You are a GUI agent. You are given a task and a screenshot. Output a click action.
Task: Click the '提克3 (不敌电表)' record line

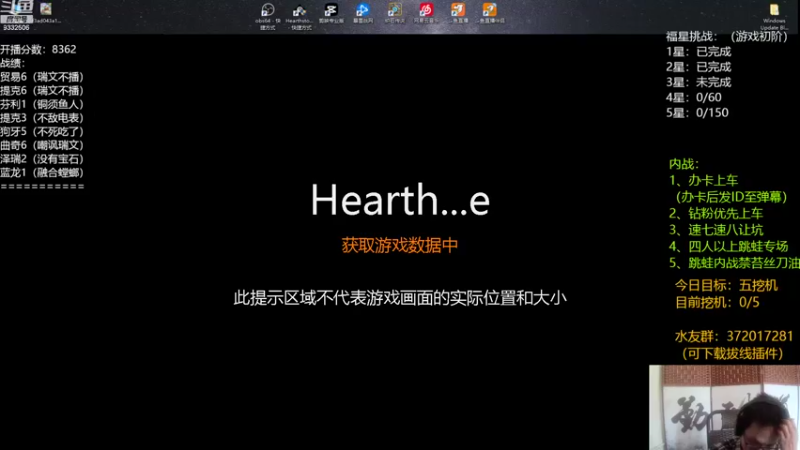(x=42, y=118)
